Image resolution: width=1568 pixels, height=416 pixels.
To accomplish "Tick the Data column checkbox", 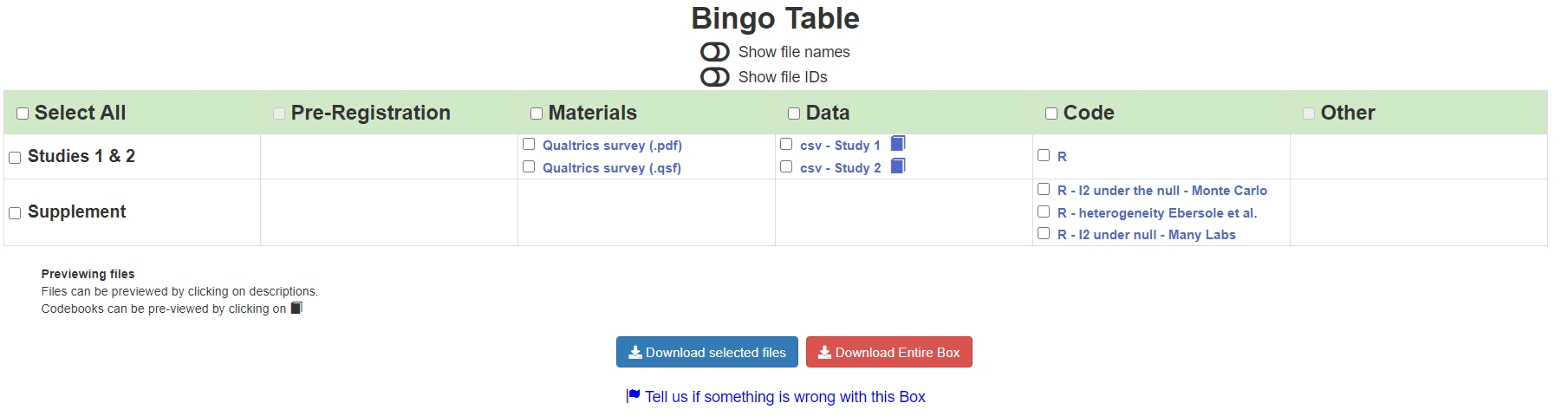I will [x=794, y=114].
